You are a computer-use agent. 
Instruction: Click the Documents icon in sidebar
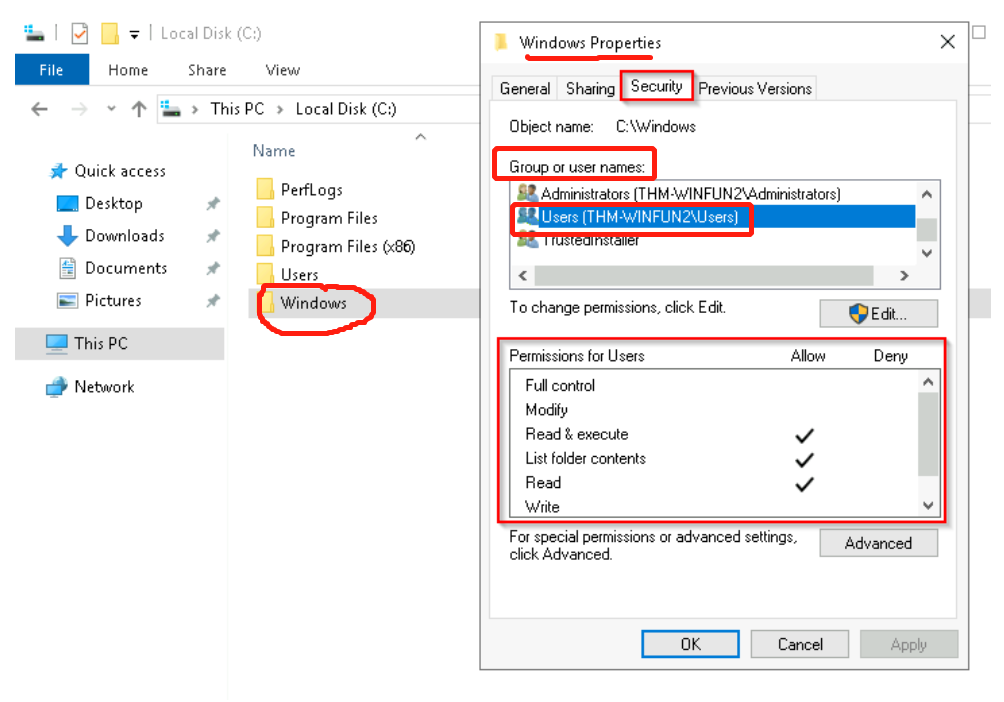click(x=67, y=268)
